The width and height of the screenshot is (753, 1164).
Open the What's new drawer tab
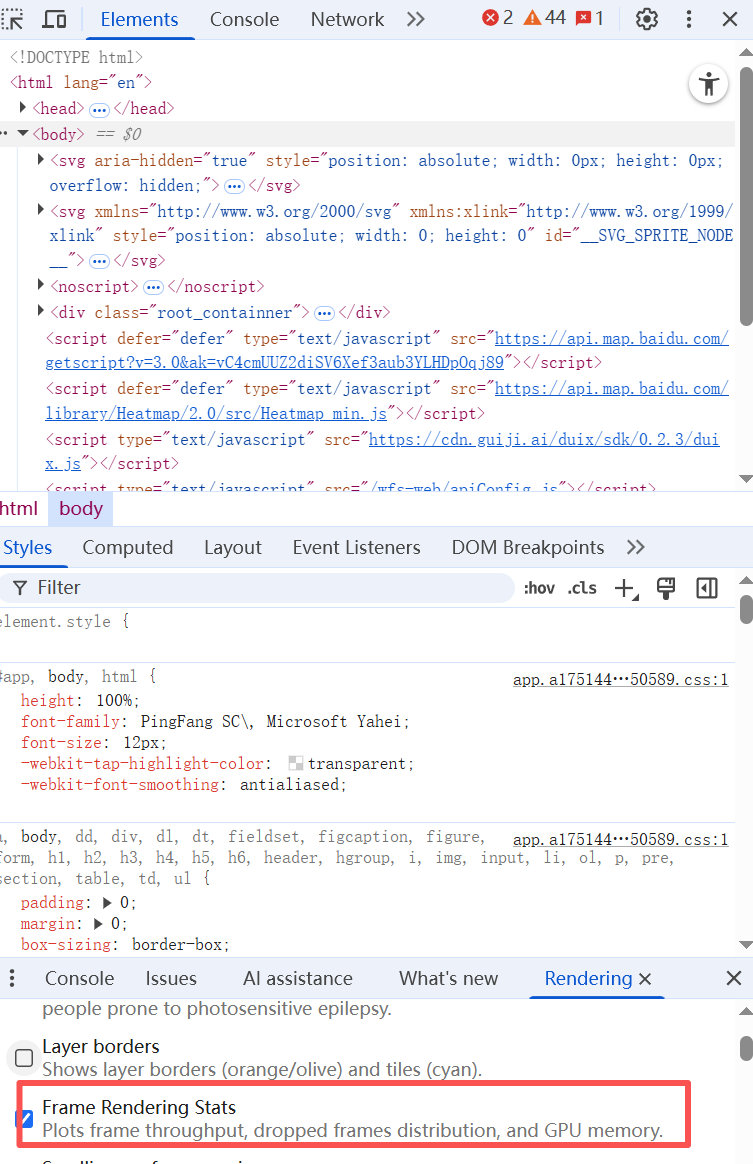449,978
